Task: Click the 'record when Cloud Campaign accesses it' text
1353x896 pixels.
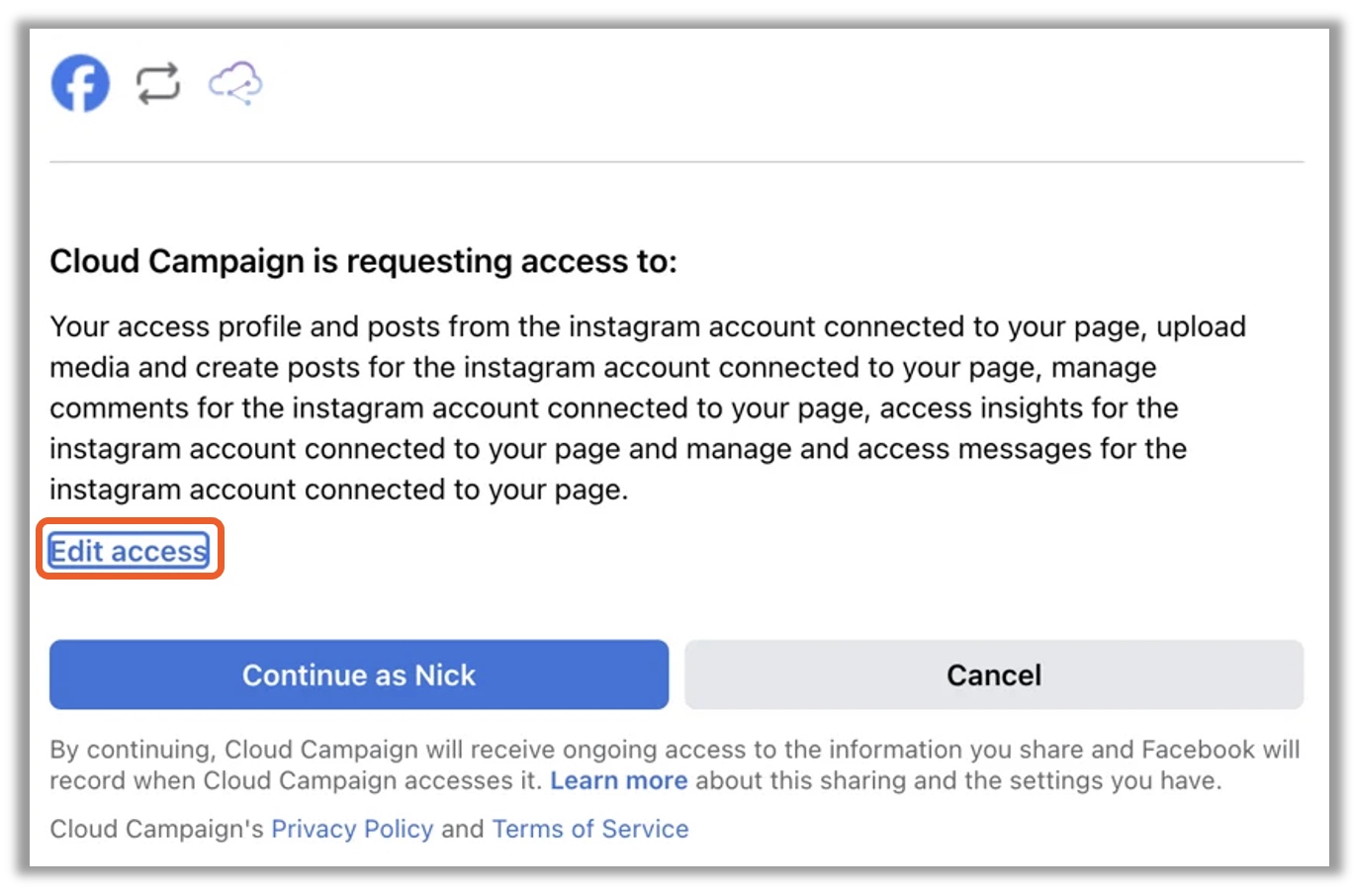Action: click(x=296, y=780)
